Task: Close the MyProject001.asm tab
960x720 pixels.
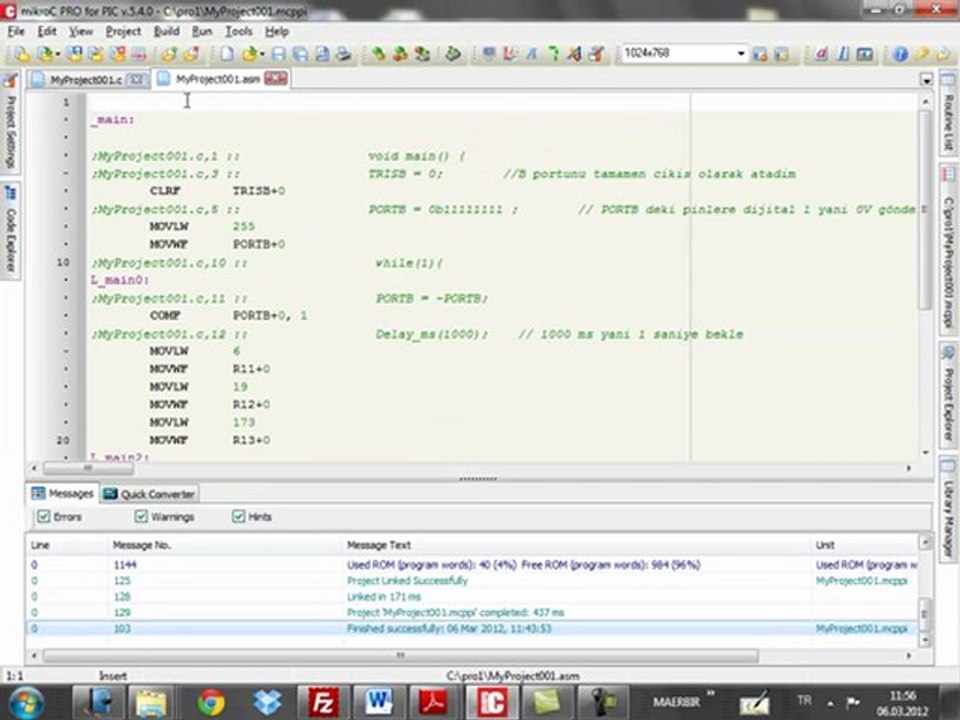Action: [x=276, y=78]
